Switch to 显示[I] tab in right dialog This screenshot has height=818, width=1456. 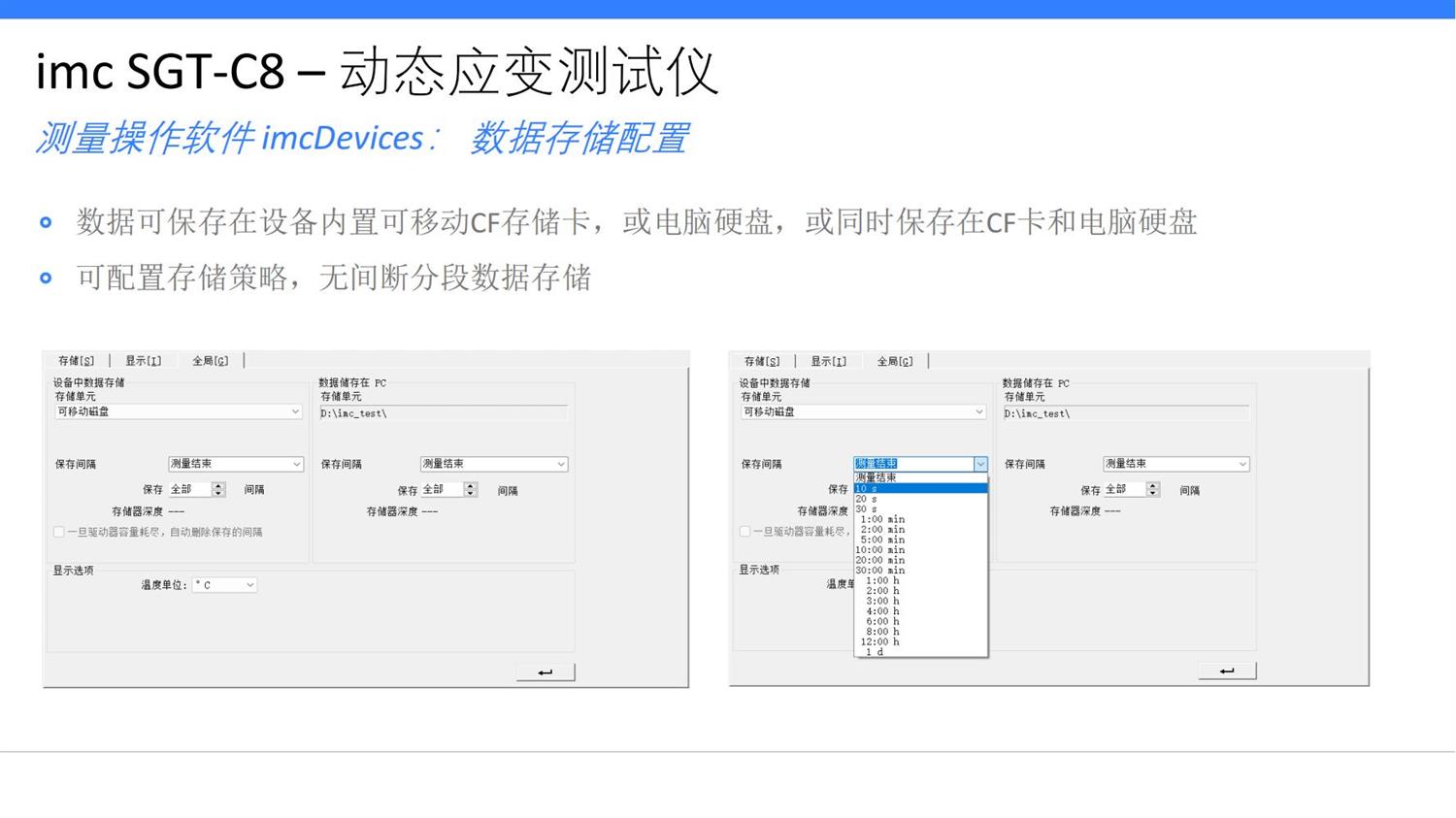pyautogui.click(x=828, y=362)
